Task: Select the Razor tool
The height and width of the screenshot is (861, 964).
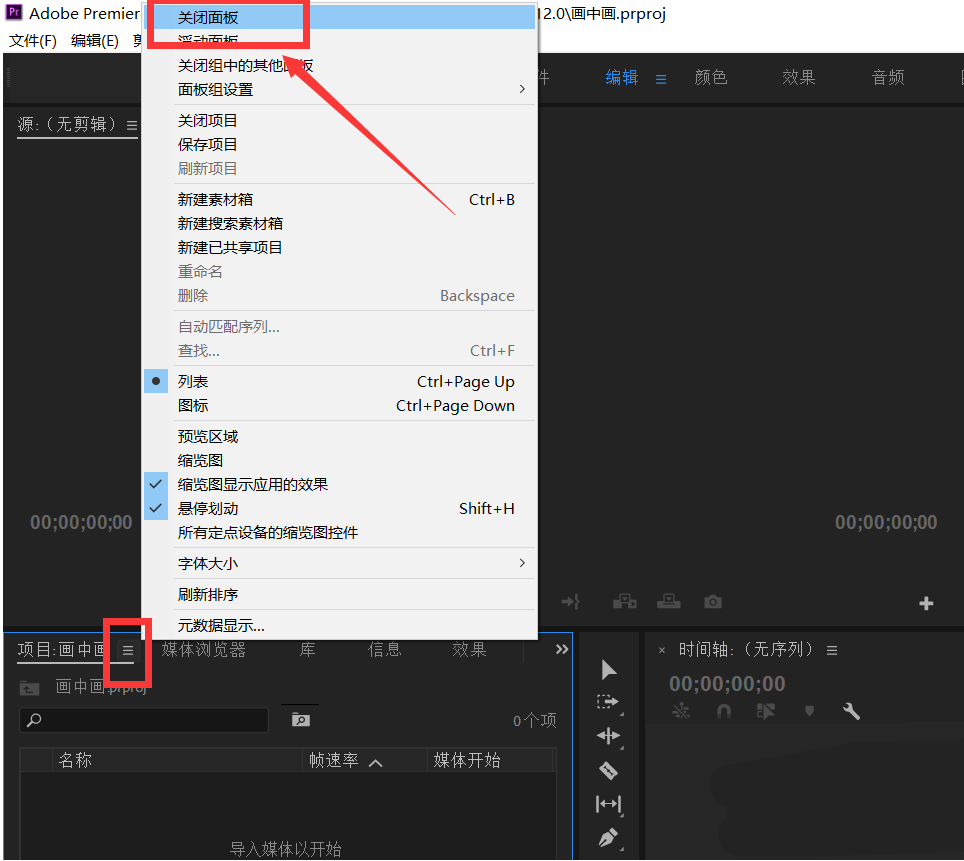Action: (x=608, y=770)
